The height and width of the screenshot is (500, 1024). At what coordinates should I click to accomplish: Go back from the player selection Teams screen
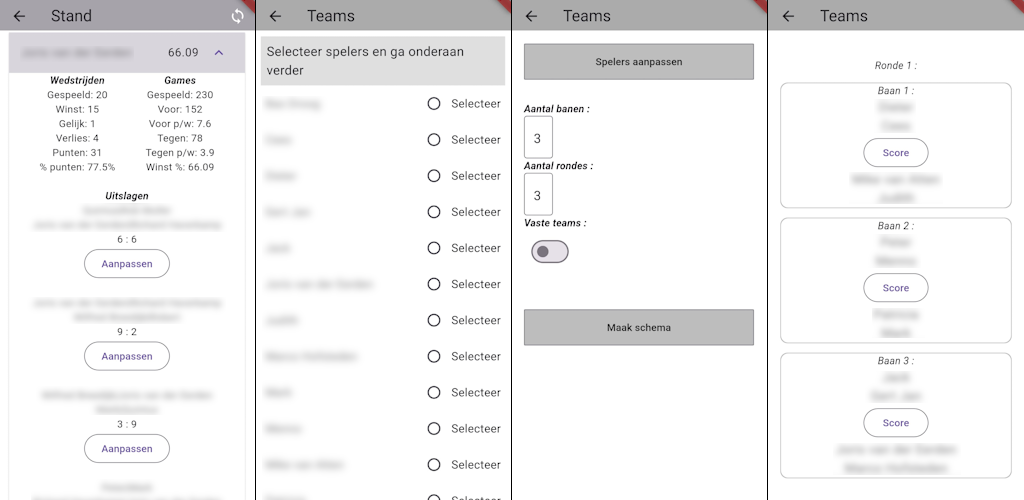pos(276,16)
